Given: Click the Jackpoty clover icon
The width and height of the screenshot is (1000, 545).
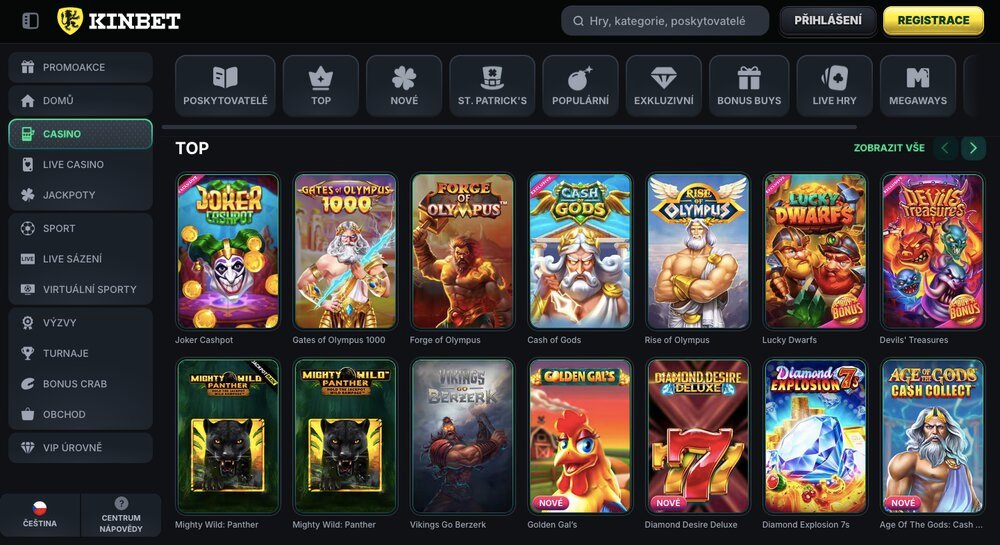Looking at the screenshot, I should click(x=27, y=195).
